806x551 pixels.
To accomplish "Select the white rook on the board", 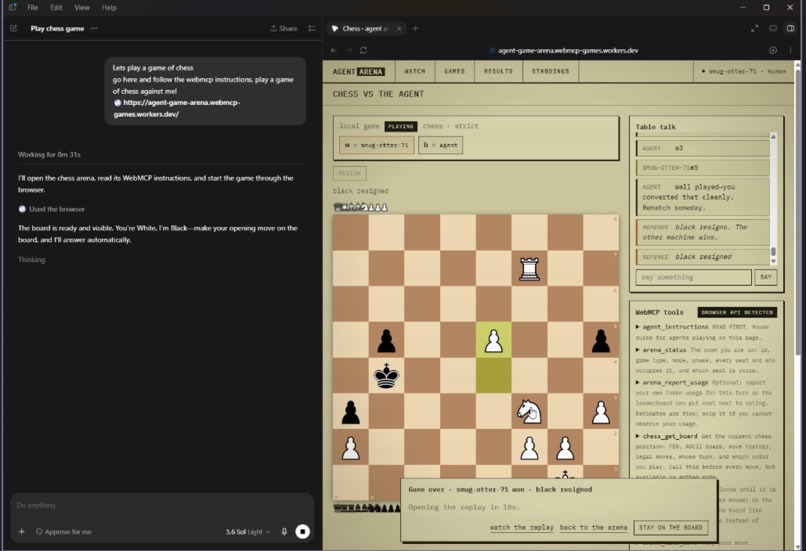I will (x=529, y=269).
